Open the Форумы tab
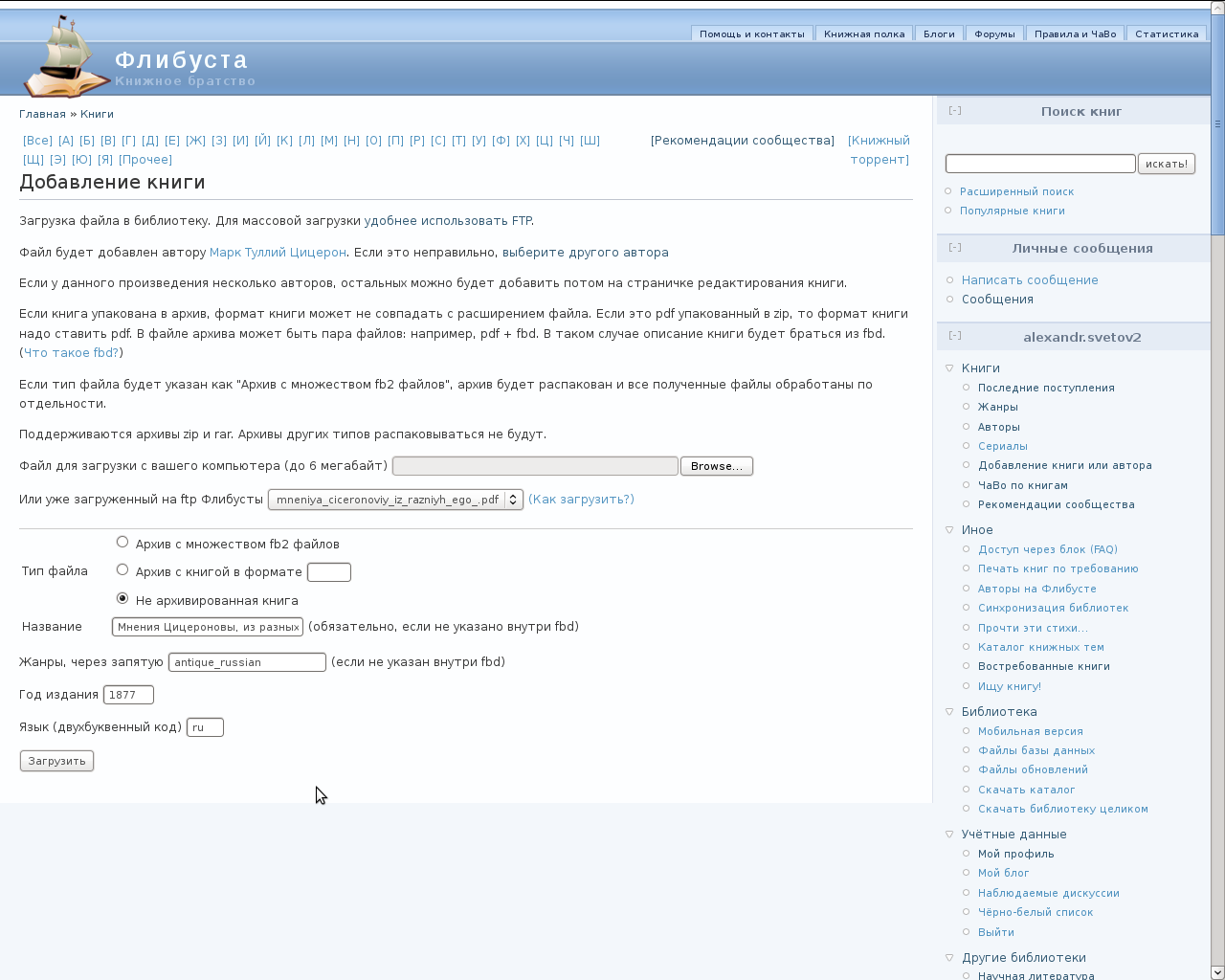 point(994,33)
